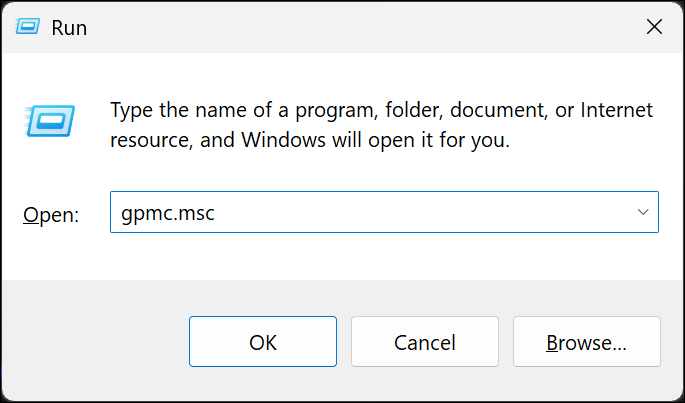This screenshot has height=403, width=685.
Task: Click the word "Internet" in the description
Action: point(616,109)
